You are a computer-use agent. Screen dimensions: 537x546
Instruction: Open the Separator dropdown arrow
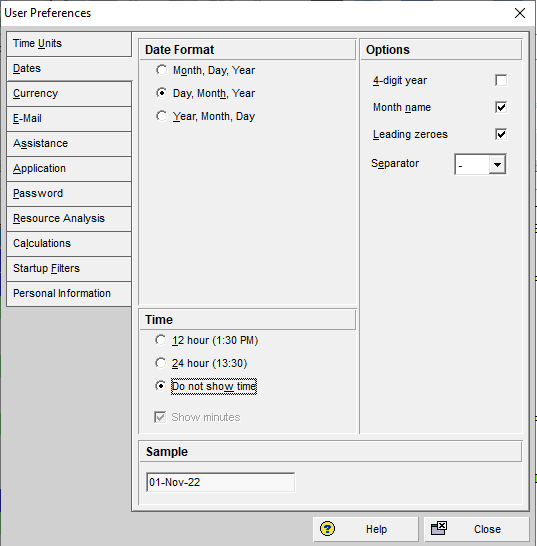497,164
